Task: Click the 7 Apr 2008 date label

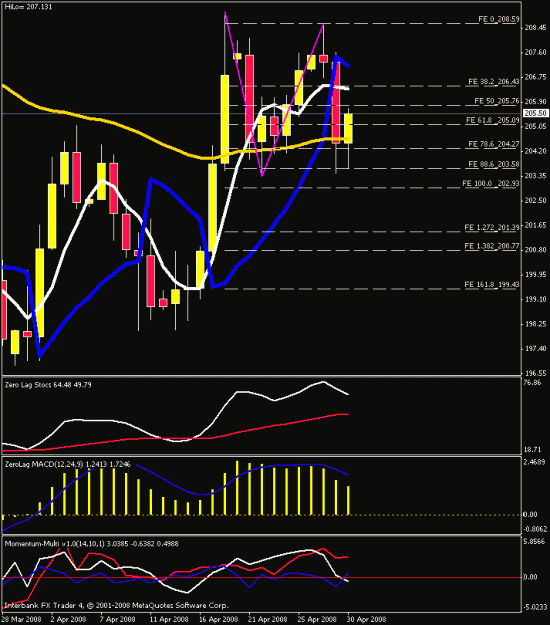Action: (x=117, y=619)
